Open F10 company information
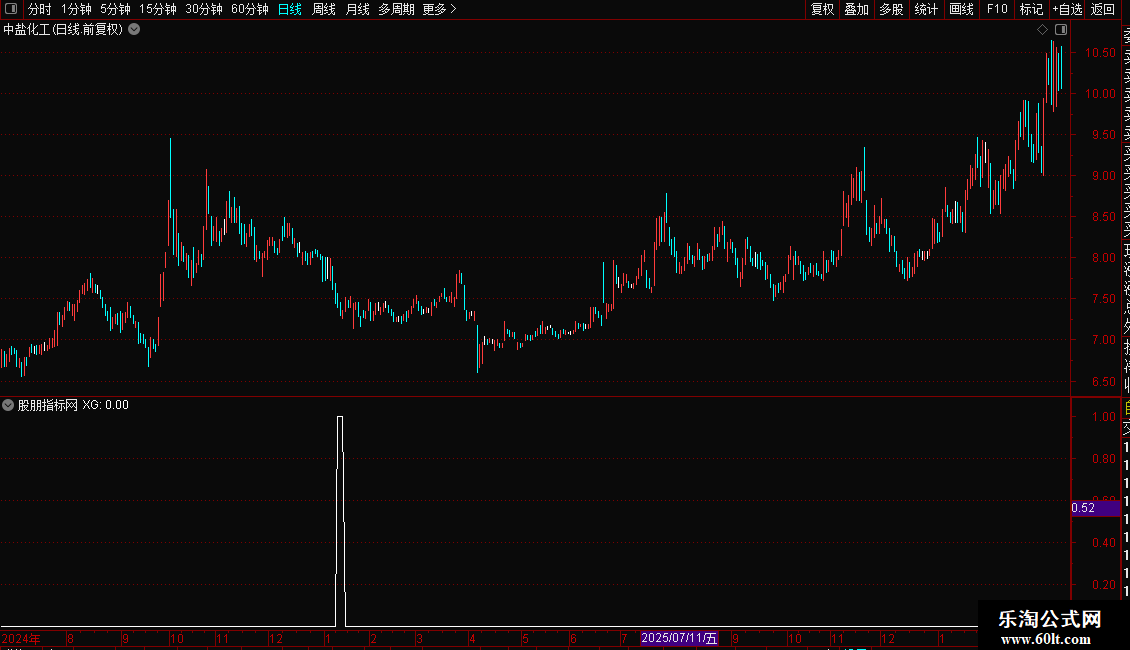 click(x=997, y=9)
